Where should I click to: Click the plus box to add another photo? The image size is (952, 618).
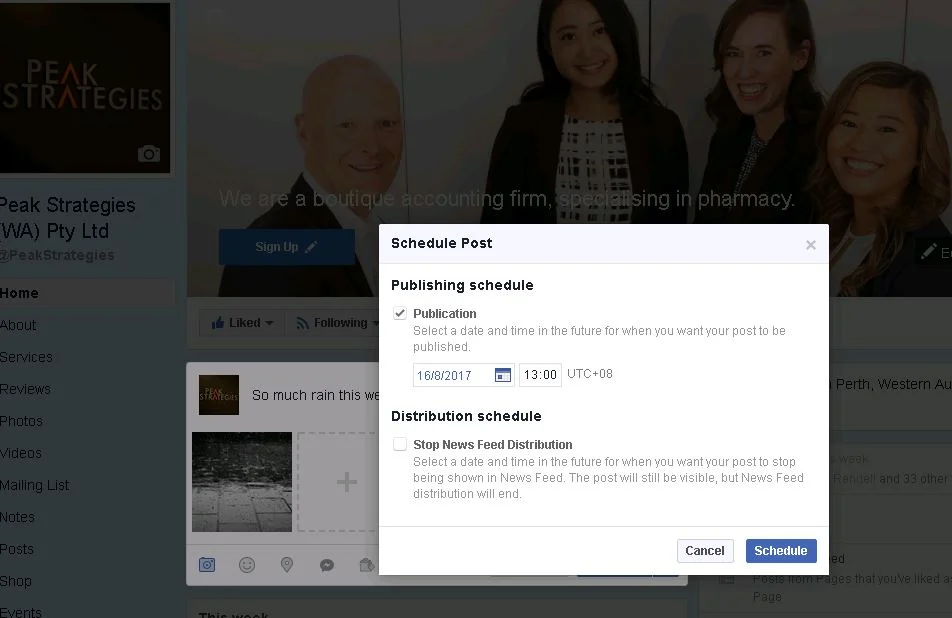coord(340,482)
